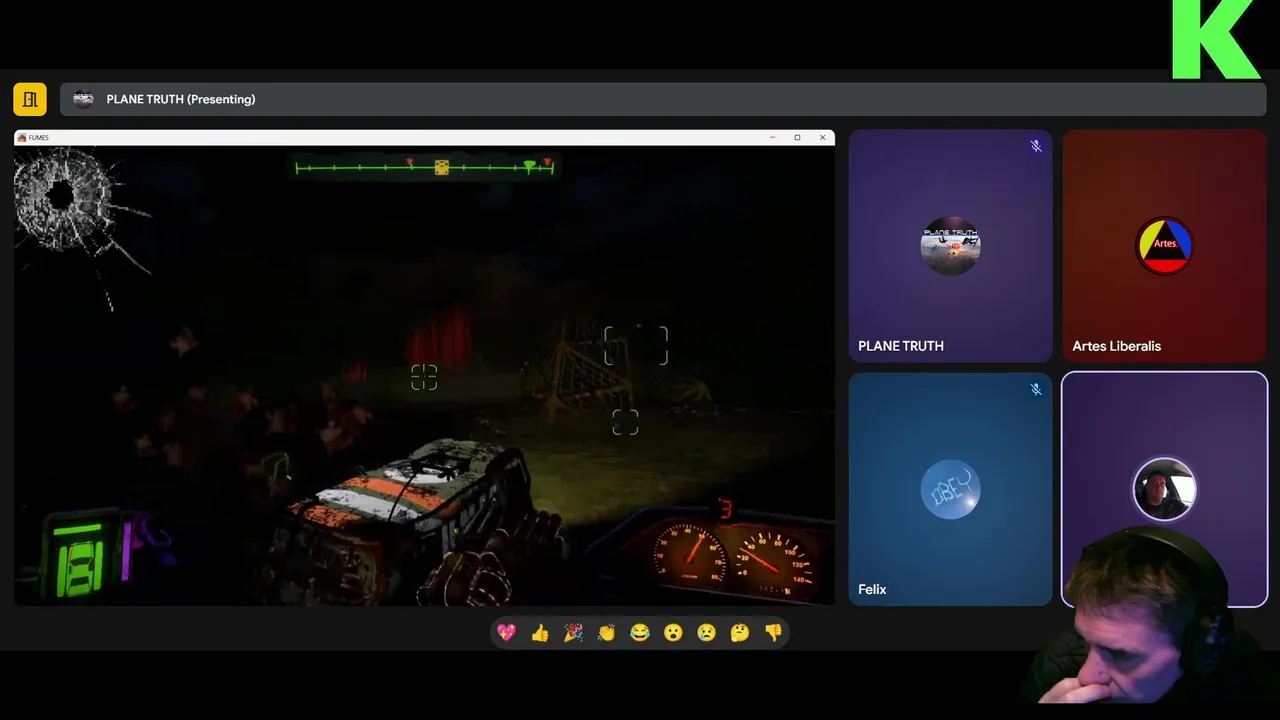
Task: Click the small lower targeting reticle
Action: tap(625, 422)
